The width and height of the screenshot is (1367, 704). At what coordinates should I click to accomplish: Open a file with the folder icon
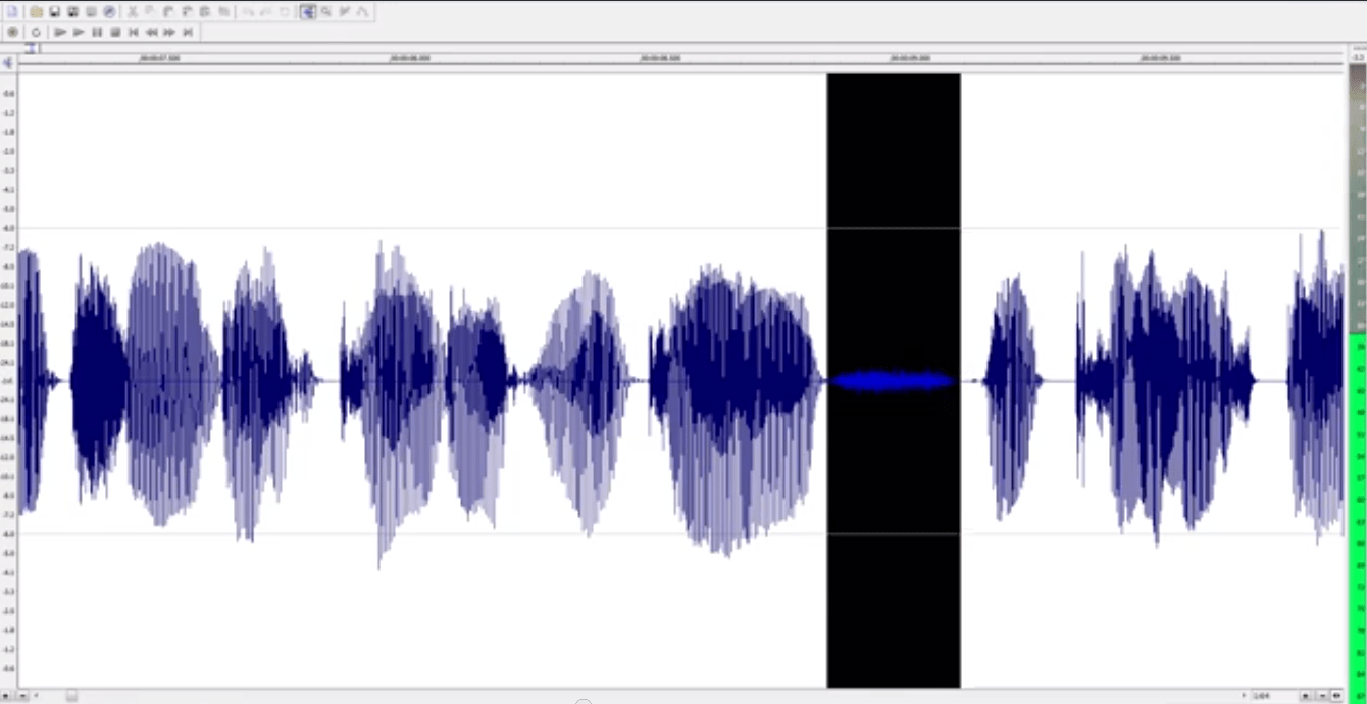tap(37, 12)
